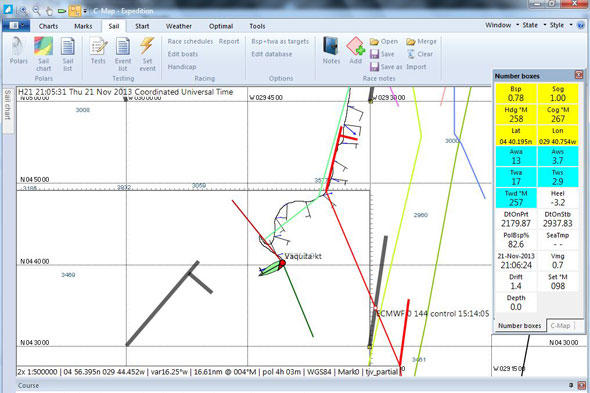Expand the Style dropdown menu

tap(561, 25)
